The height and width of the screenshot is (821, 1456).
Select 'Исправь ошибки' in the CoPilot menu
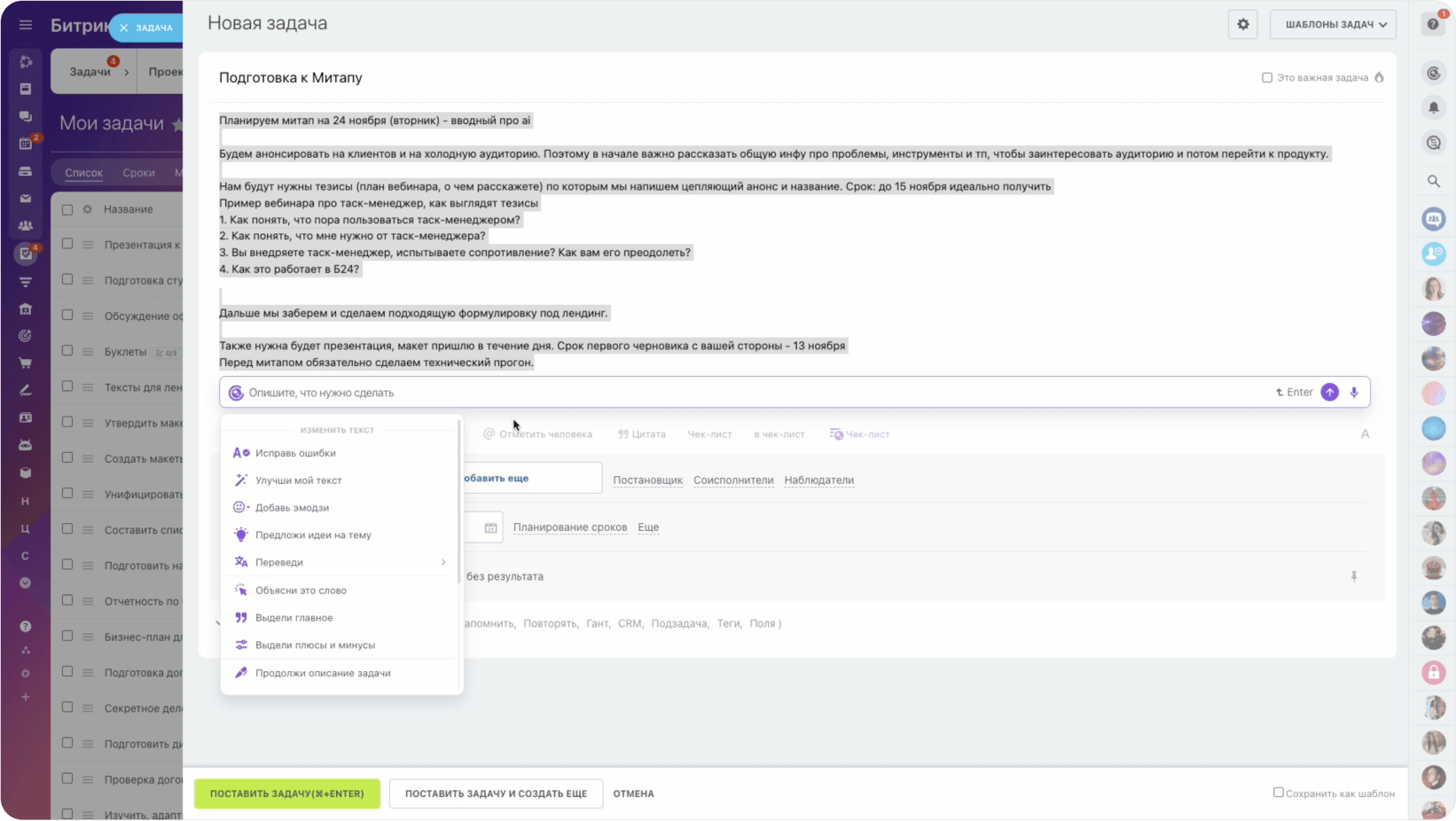(294, 452)
